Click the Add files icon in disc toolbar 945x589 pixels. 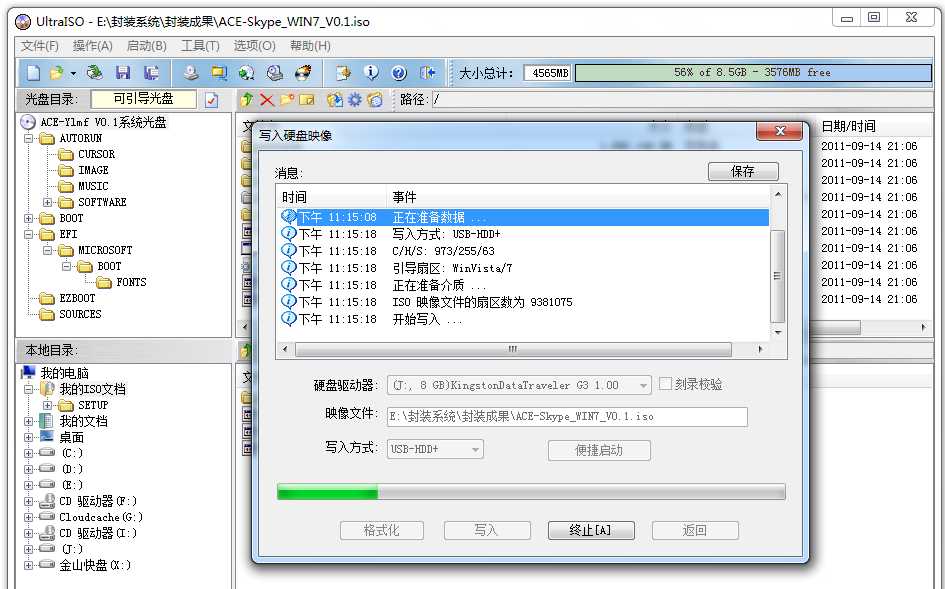click(334, 99)
